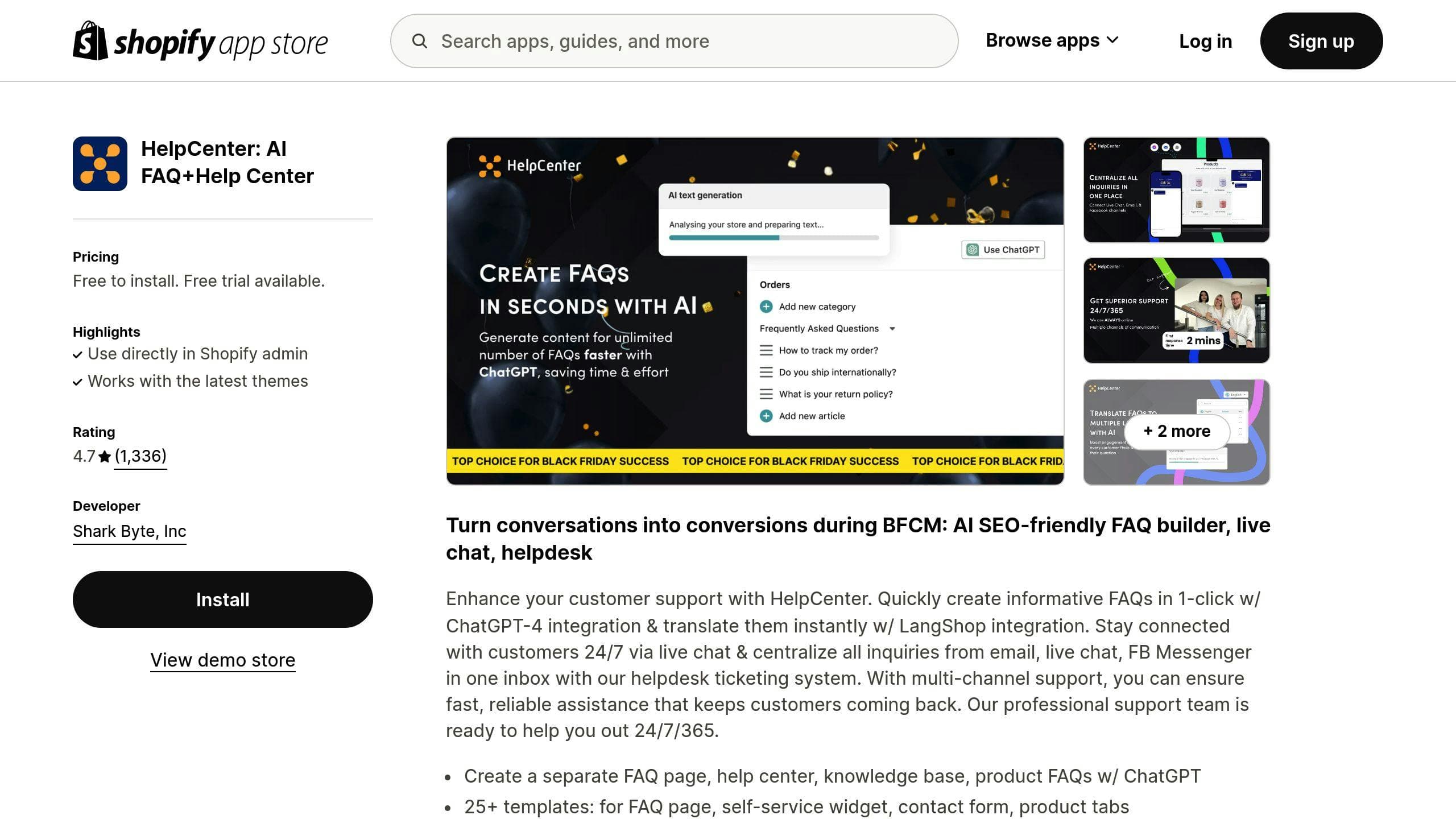Click the What is your return policy? row
This screenshot has height=819, width=1456.
point(826,394)
